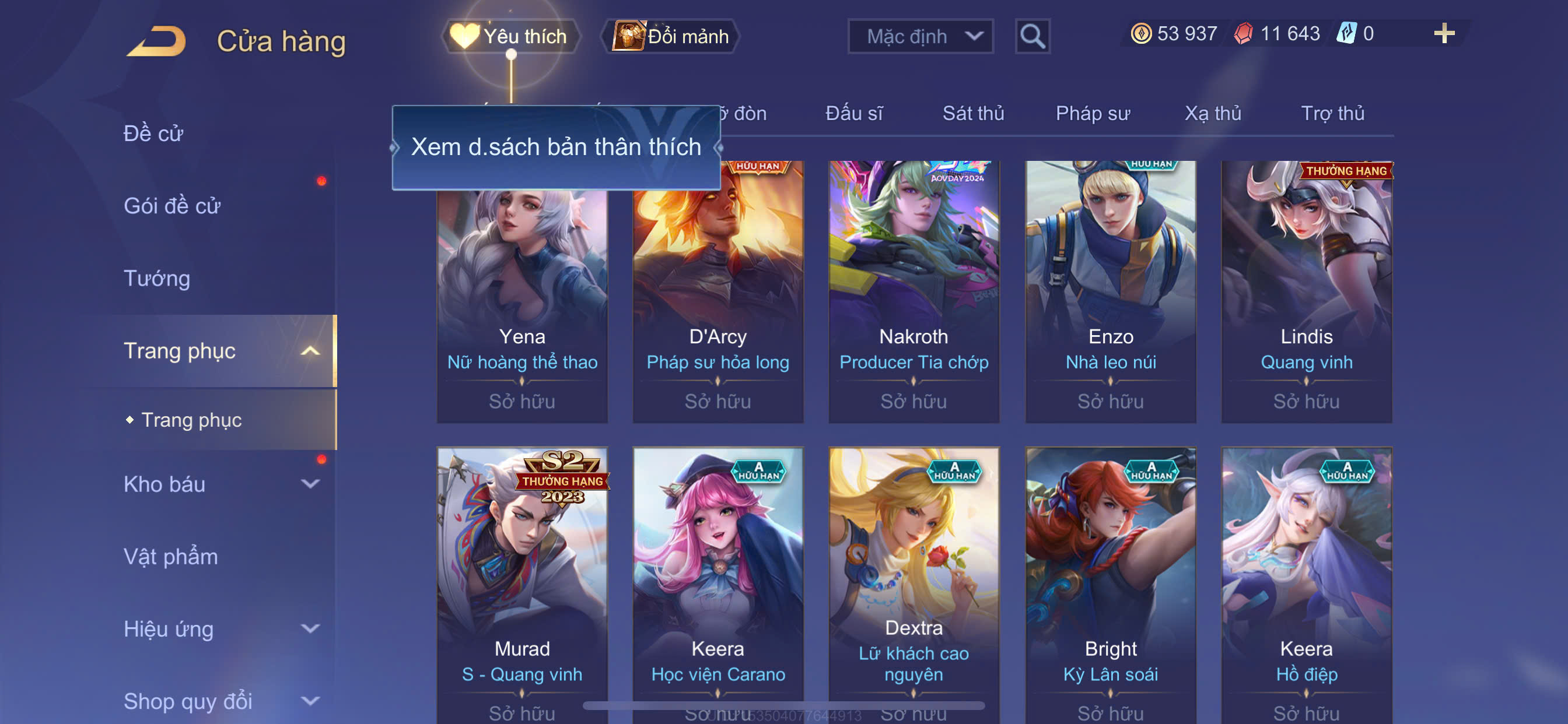The image size is (1568, 724).
Task: Open the Tướng sidebar menu item
Action: 157,279
